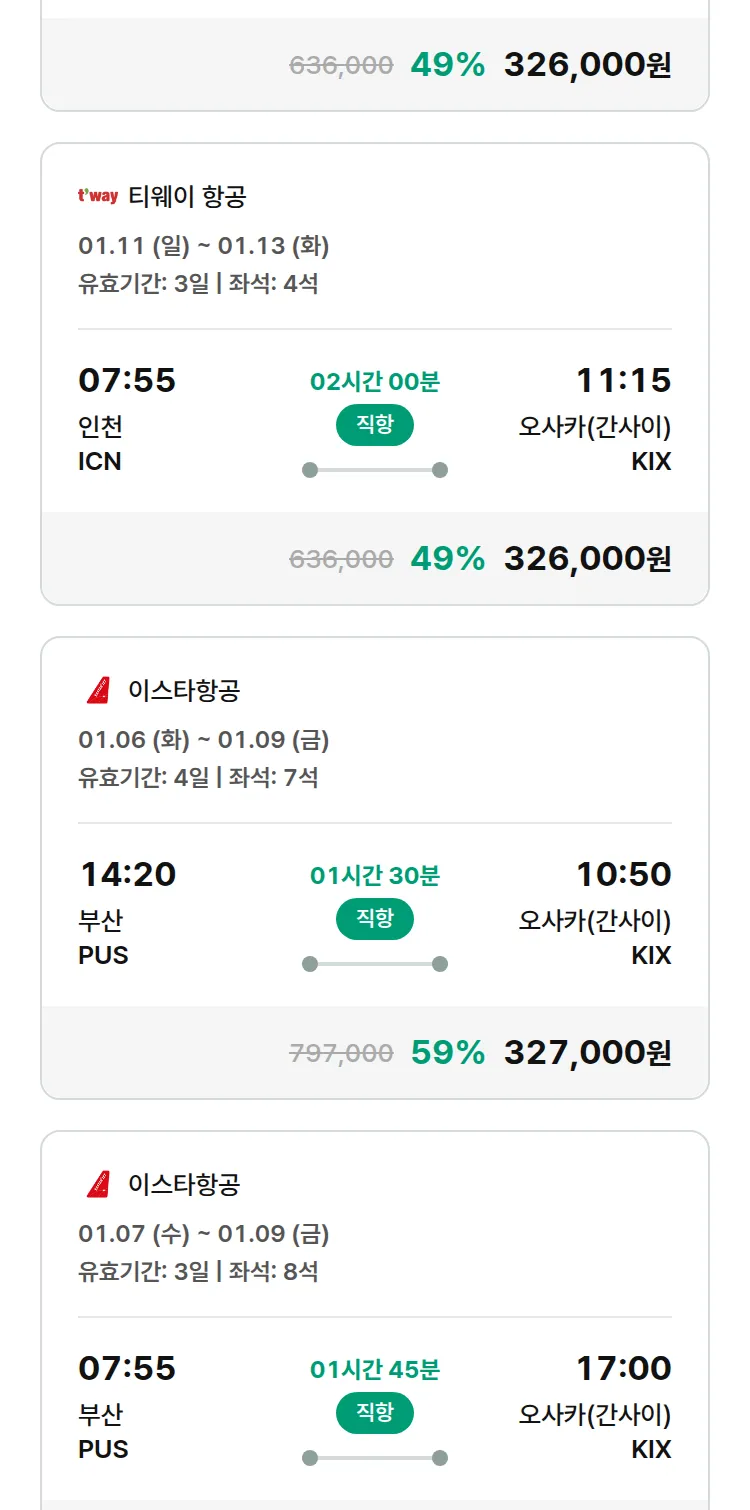Select 이스타항공 name on 01.06 (화) card

pyautogui.click(x=184, y=690)
